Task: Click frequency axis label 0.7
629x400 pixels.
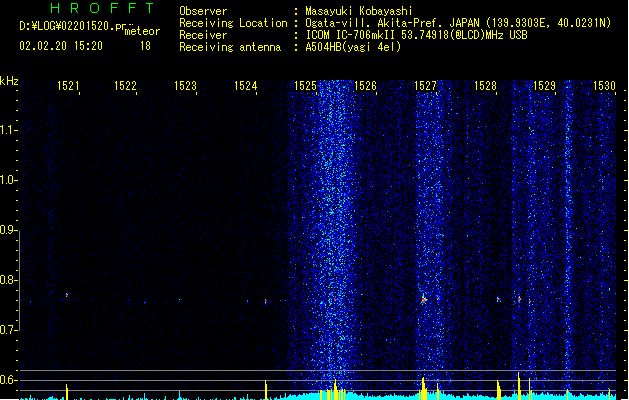Action: coord(8,330)
